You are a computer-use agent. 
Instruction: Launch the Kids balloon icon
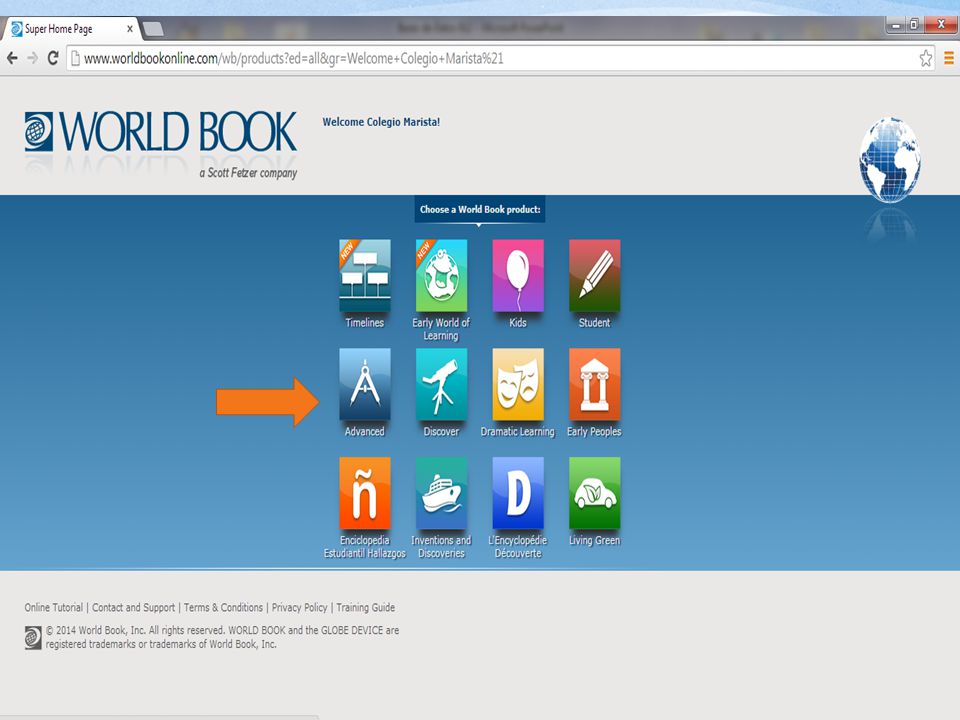[x=518, y=276]
